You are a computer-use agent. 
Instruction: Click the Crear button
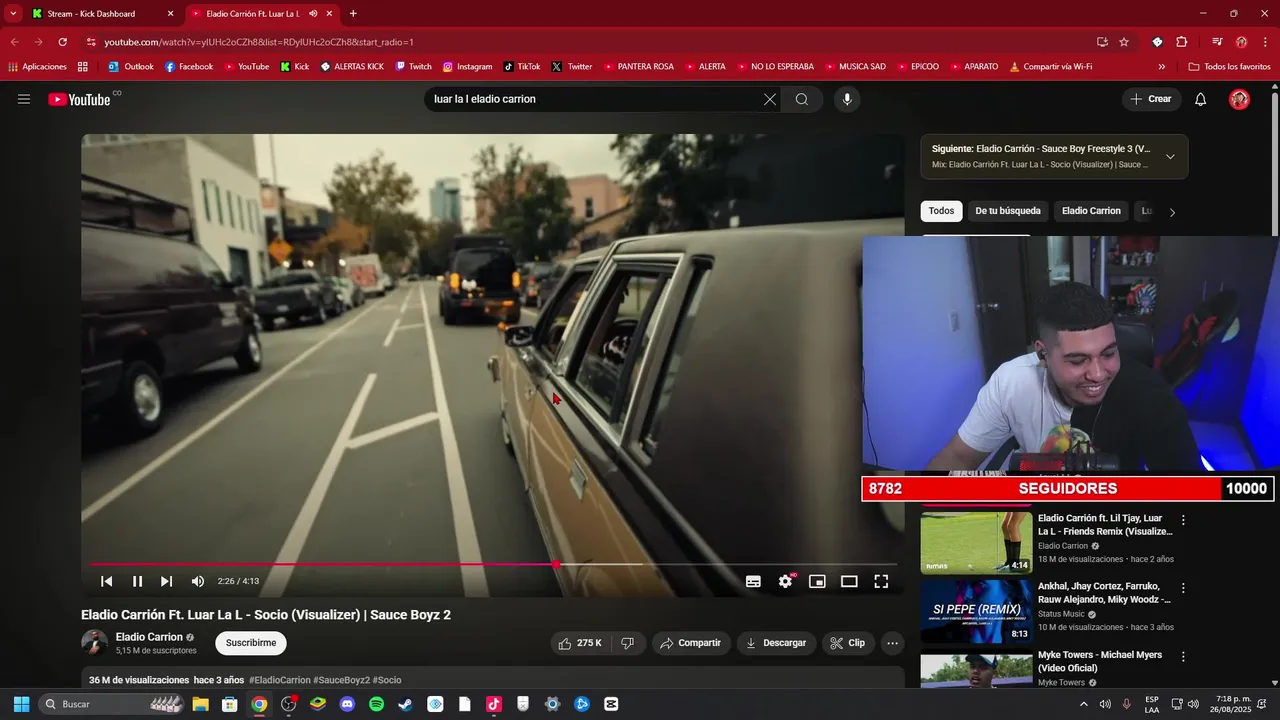pos(1151,99)
